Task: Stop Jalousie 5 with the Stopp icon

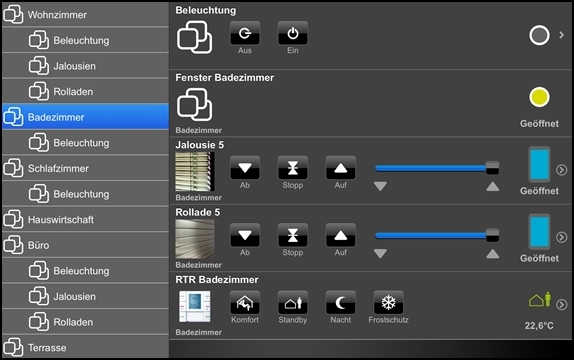Action: (292, 168)
